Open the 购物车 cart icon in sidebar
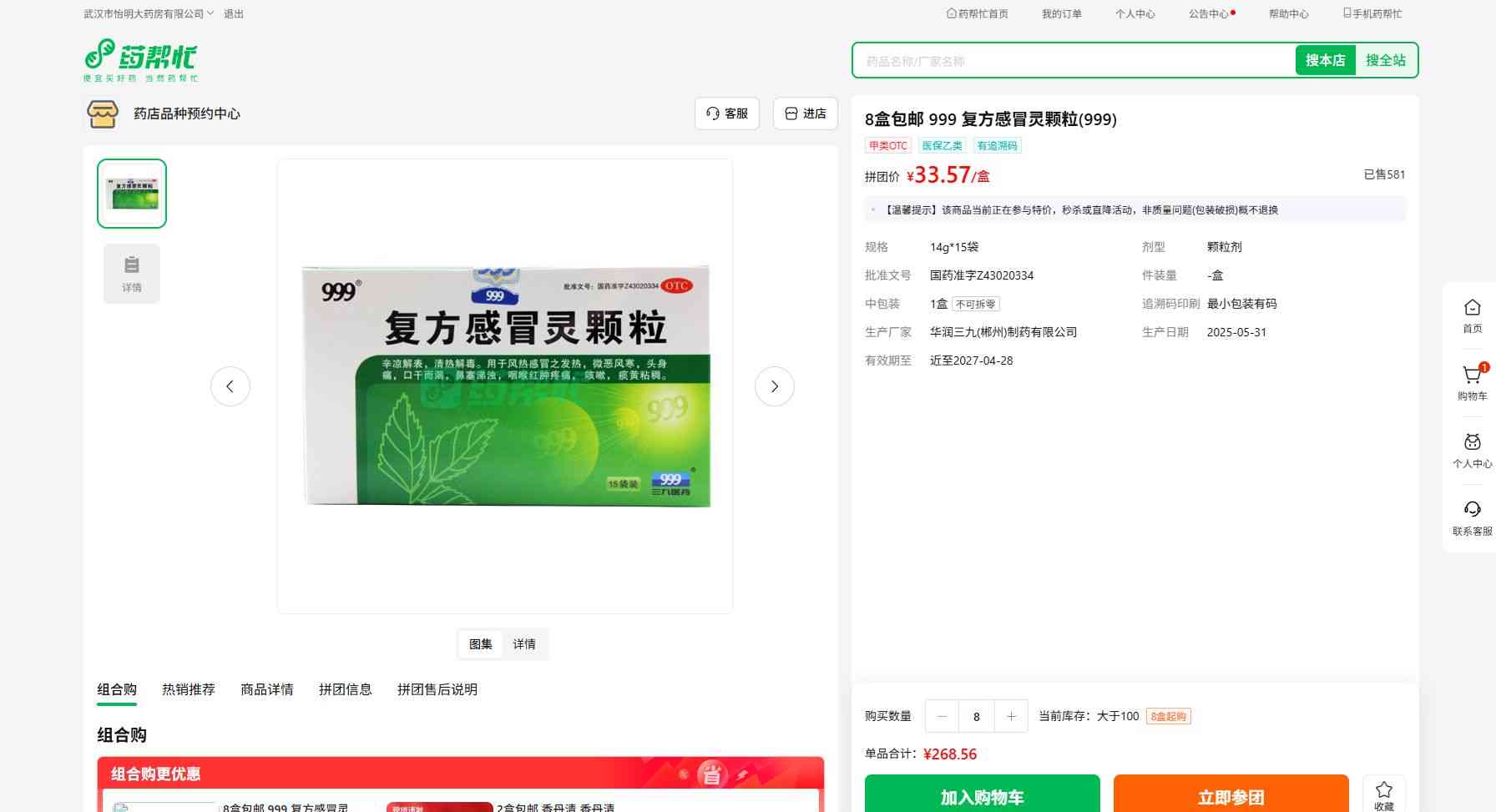Image resolution: width=1496 pixels, height=812 pixels. (1472, 376)
